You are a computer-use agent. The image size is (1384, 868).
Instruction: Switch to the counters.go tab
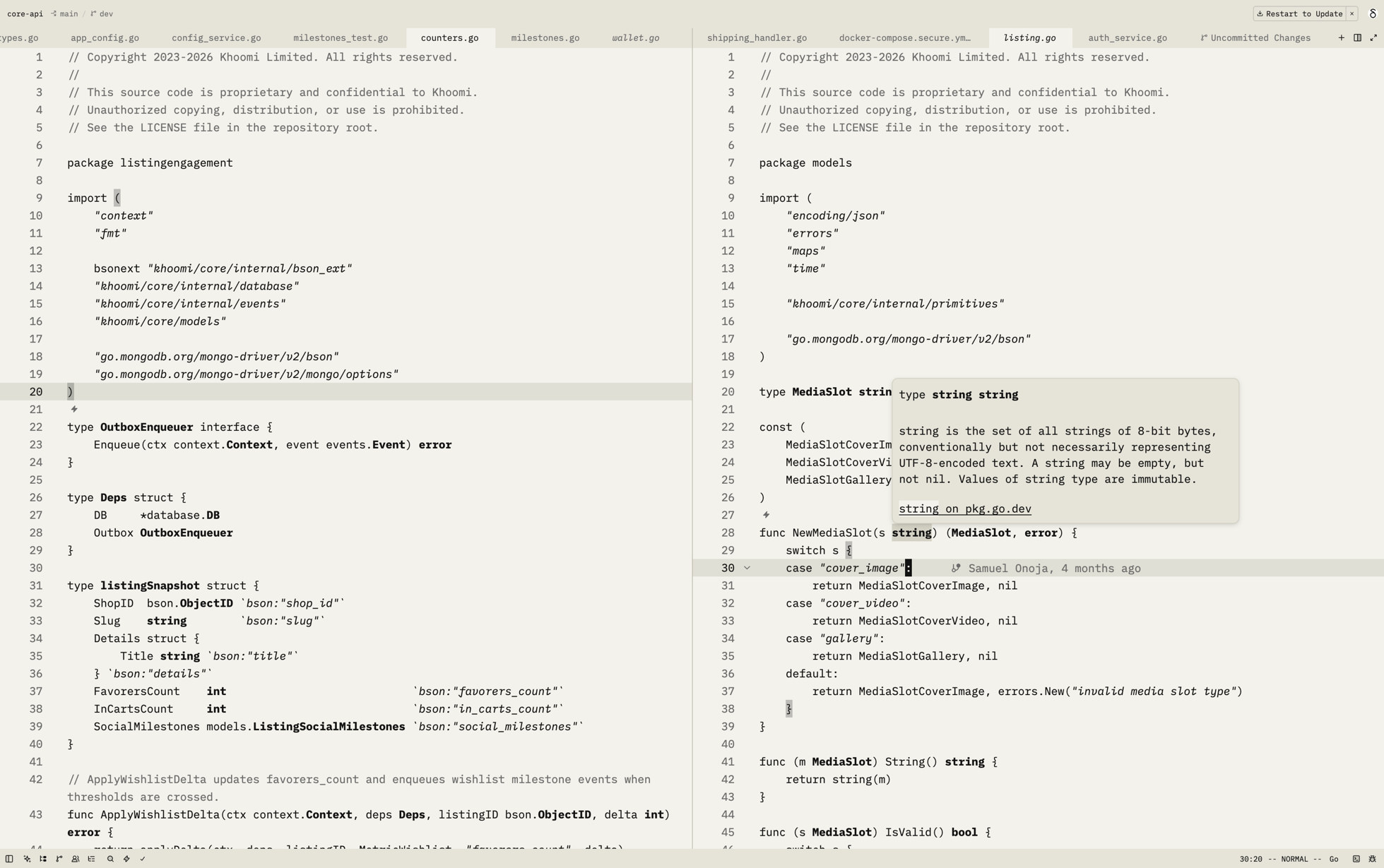449,37
